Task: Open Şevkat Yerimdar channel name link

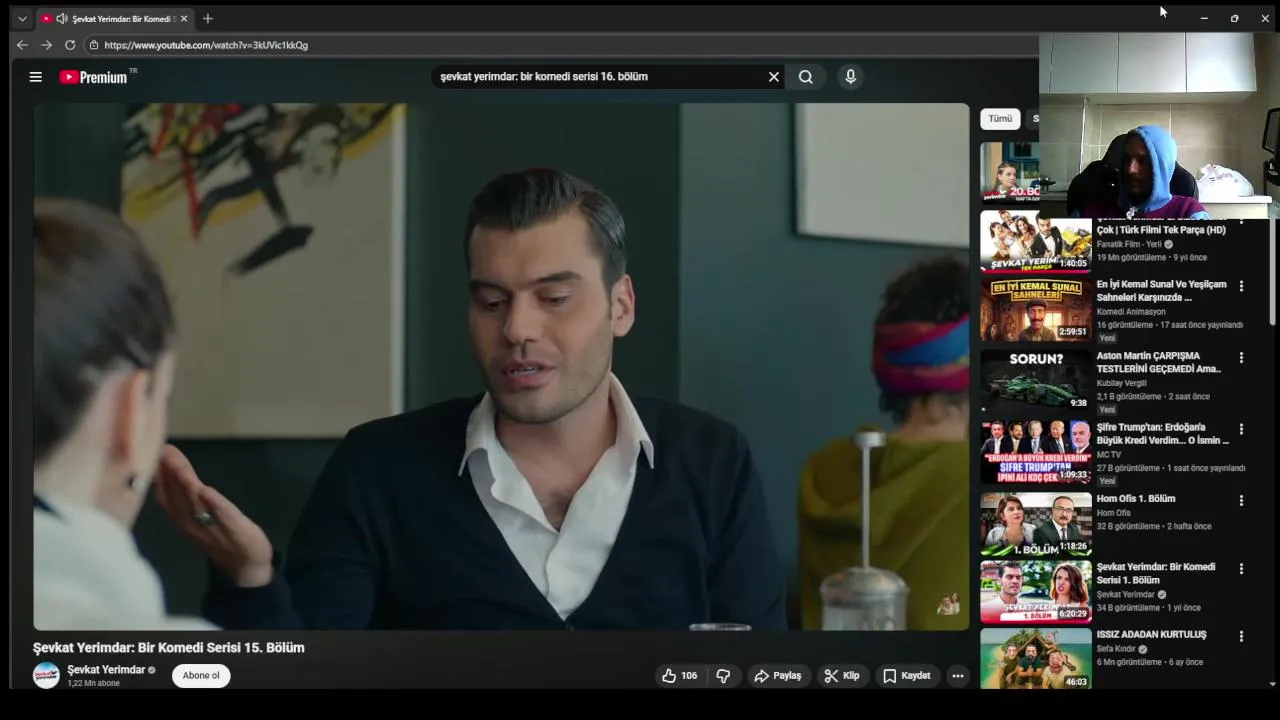Action: point(106,670)
